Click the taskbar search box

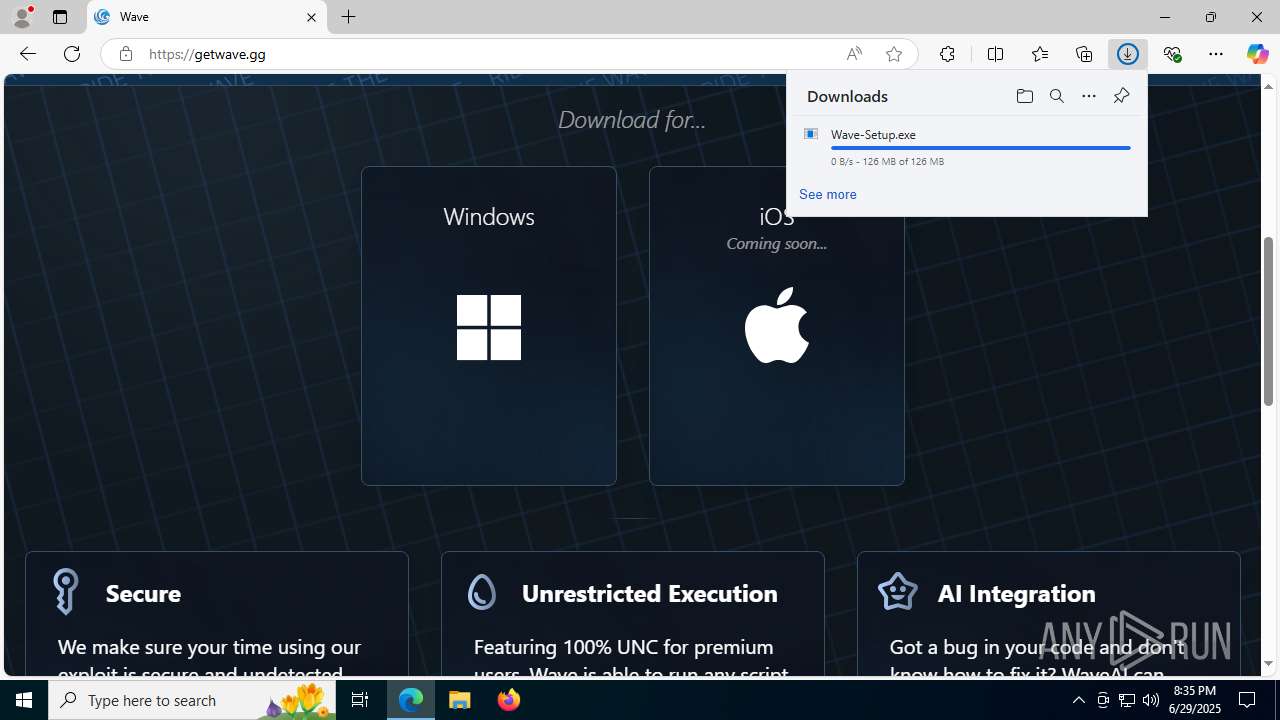point(192,700)
